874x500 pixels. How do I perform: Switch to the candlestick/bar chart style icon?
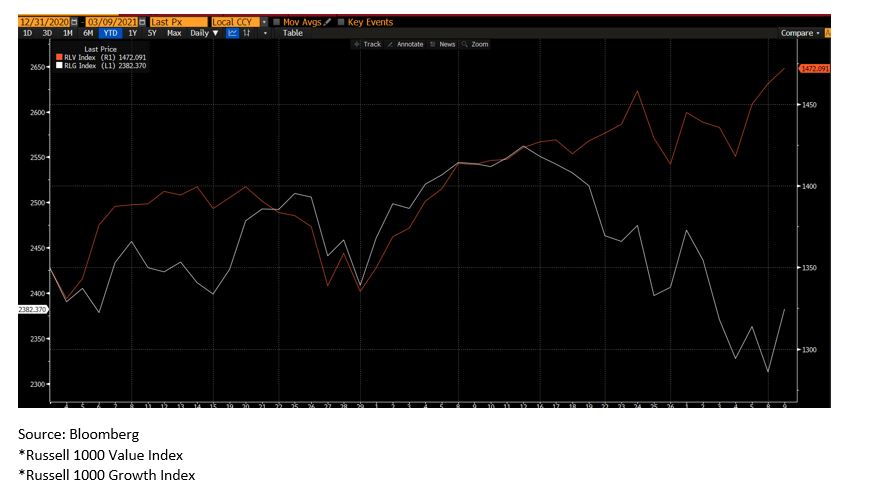(246, 33)
